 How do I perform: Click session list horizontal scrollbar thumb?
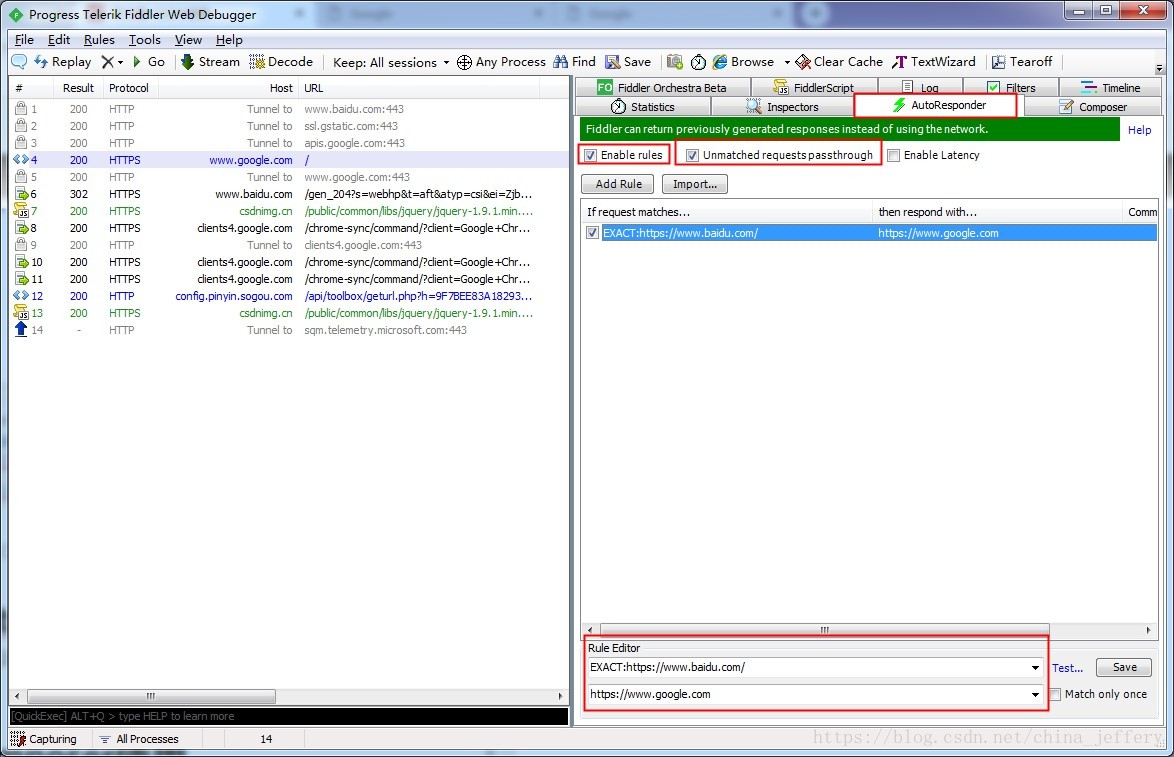tap(151, 696)
